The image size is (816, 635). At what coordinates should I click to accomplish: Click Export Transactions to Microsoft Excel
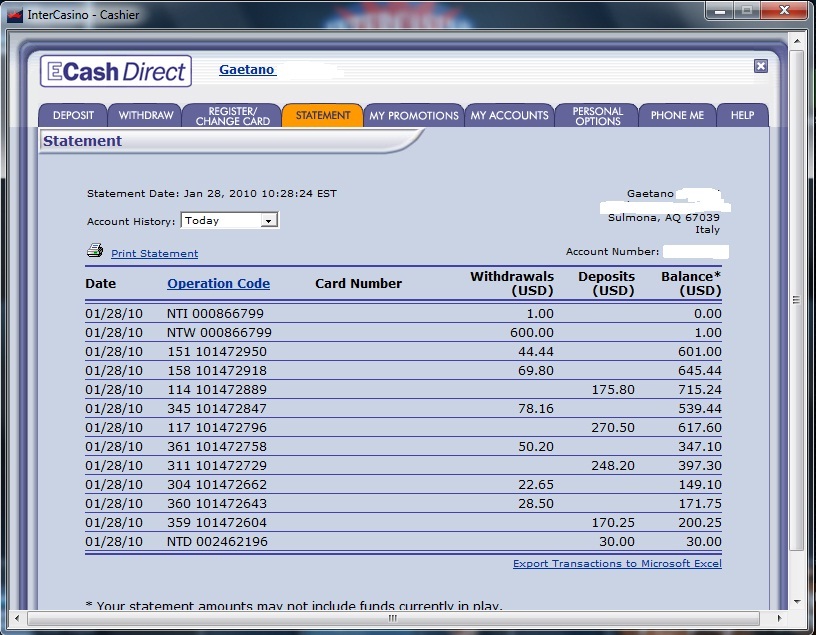617,563
